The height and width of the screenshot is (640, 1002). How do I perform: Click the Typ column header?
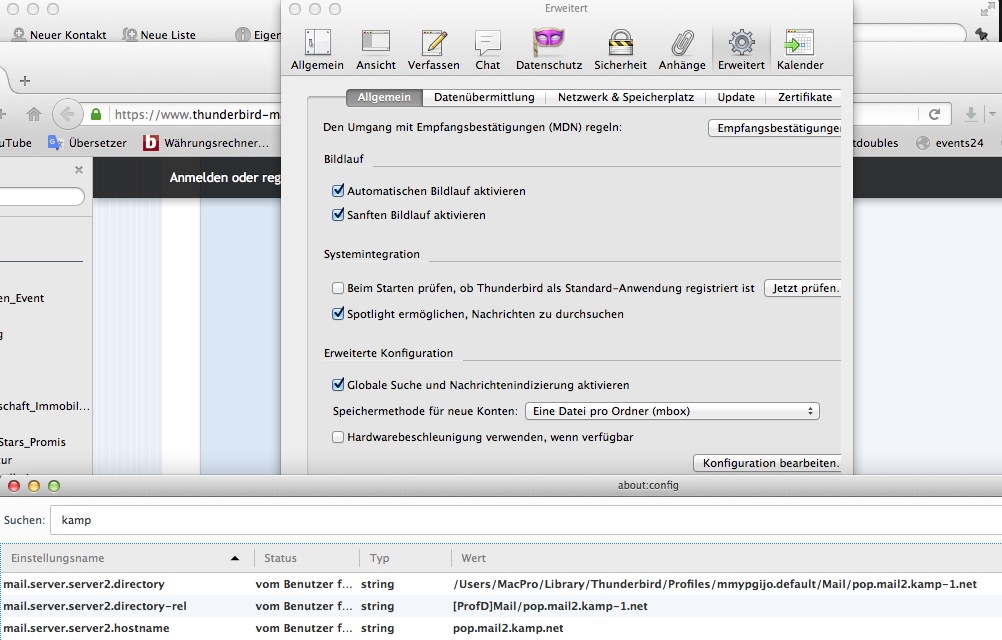(405, 558)
